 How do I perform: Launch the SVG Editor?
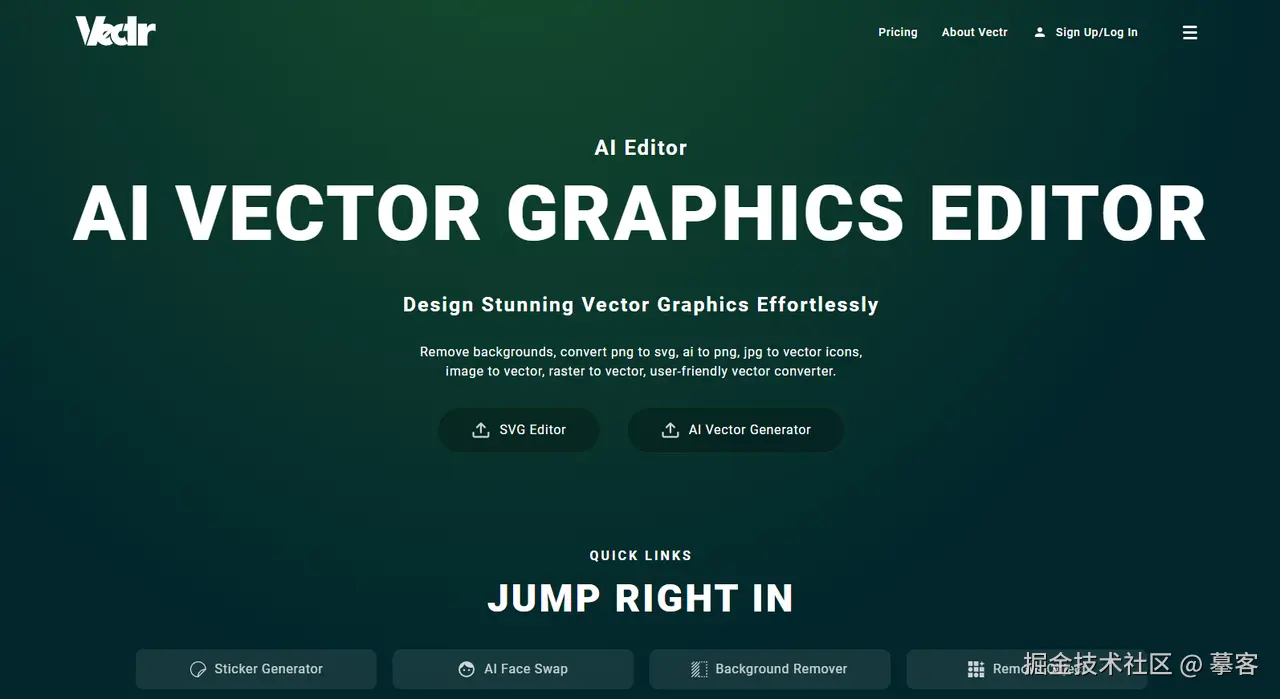point(519,430)
